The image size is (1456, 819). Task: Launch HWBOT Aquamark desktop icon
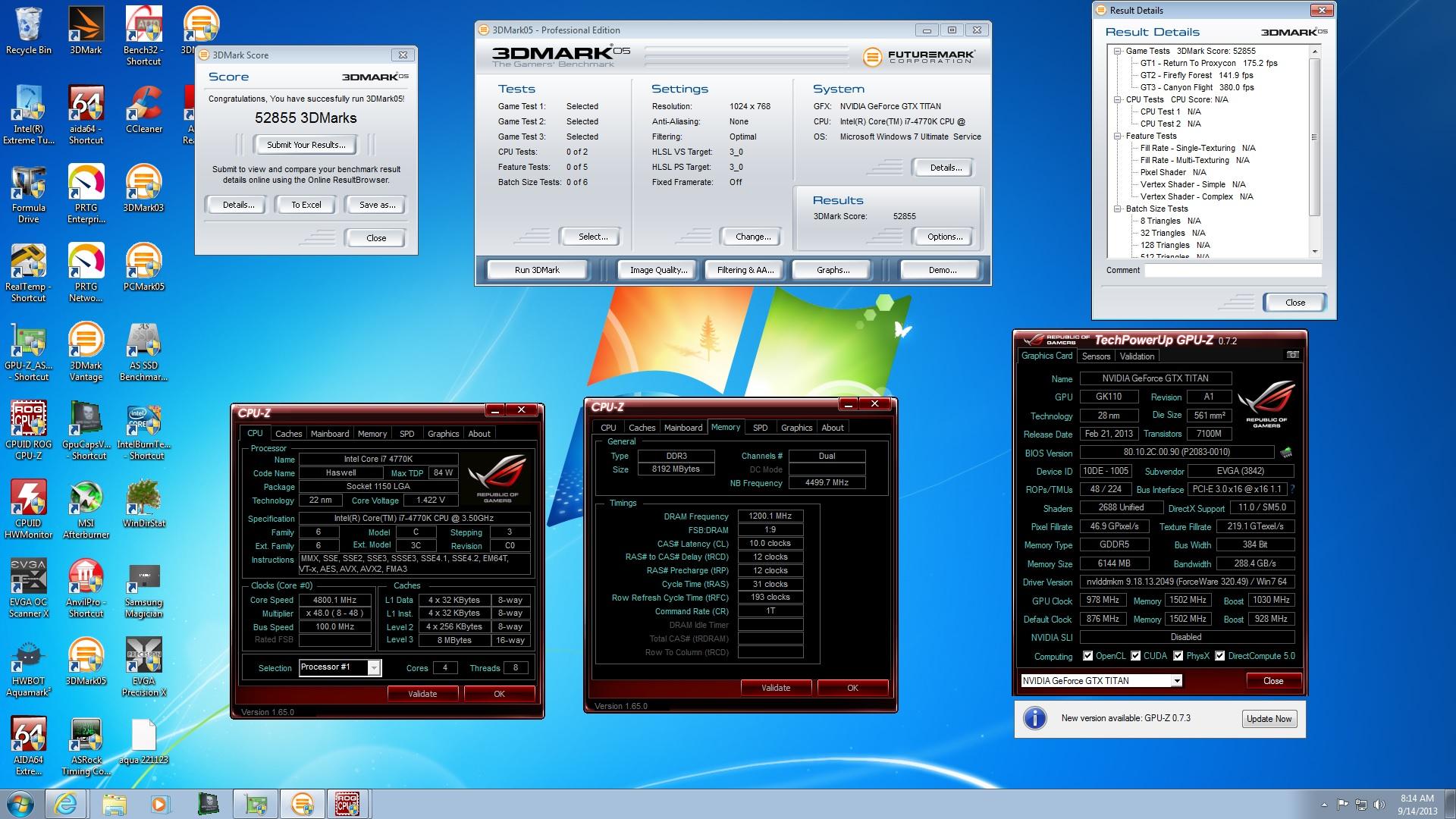pos(29,667)
